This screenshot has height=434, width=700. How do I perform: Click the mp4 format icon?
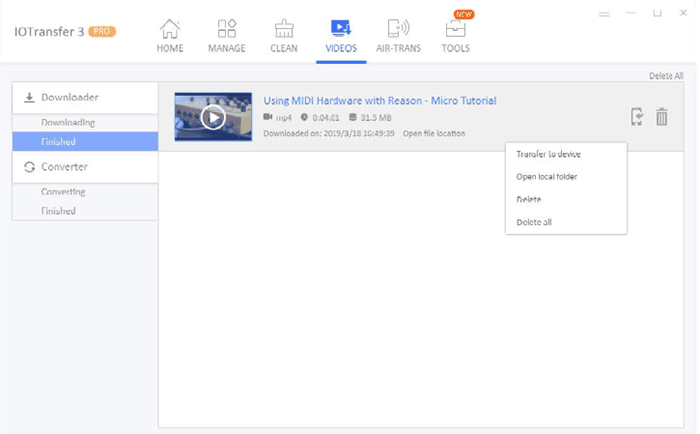point(267,117)
